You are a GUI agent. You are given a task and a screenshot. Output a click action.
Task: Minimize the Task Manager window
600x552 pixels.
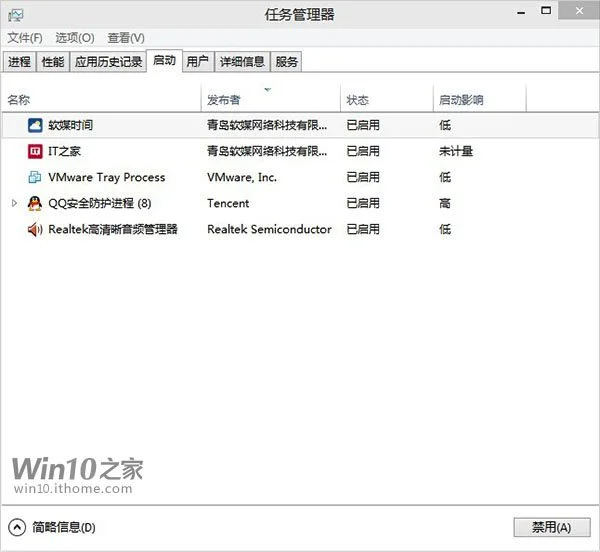coord(521,13)
